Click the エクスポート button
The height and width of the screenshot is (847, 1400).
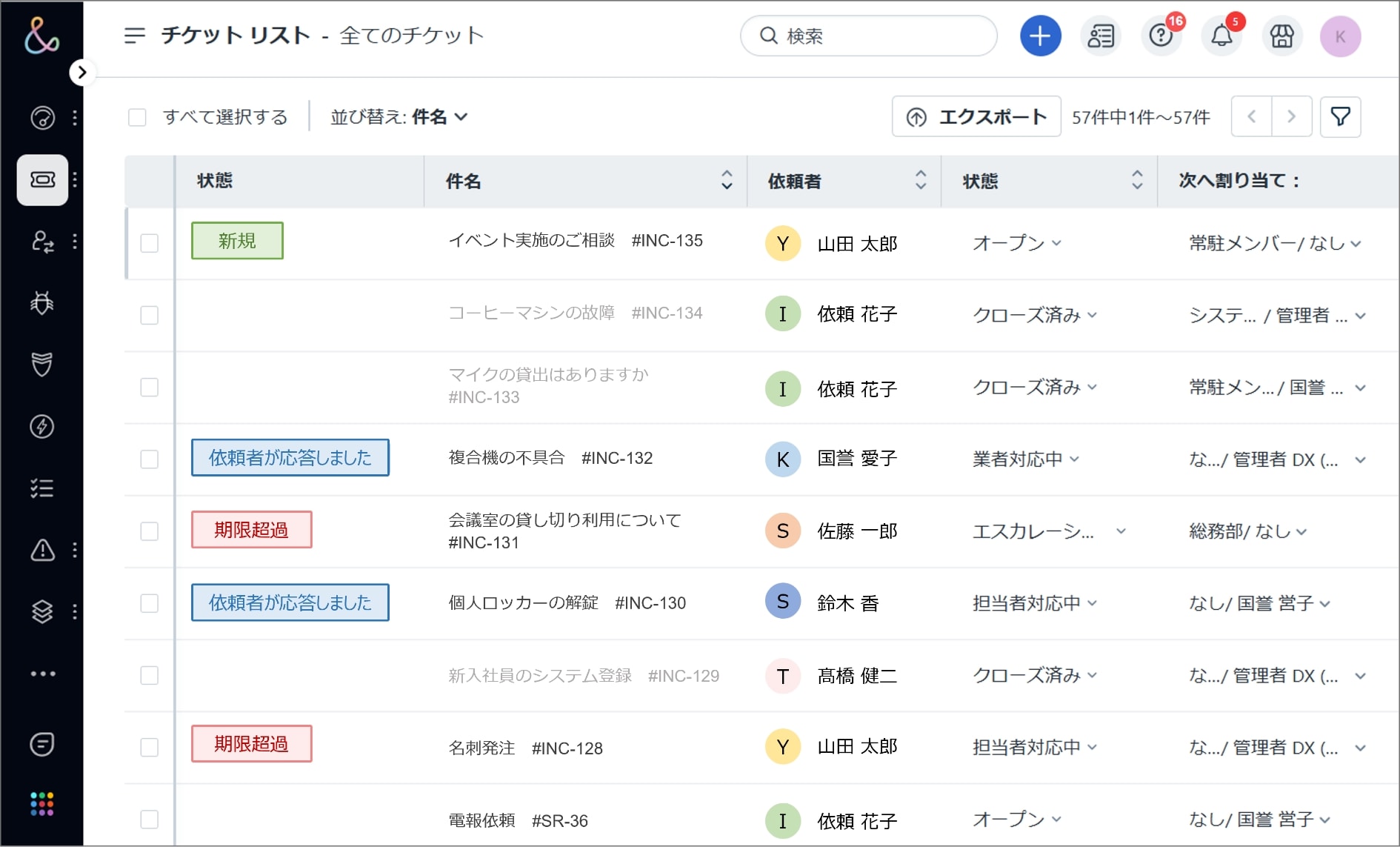coord(976,117)
